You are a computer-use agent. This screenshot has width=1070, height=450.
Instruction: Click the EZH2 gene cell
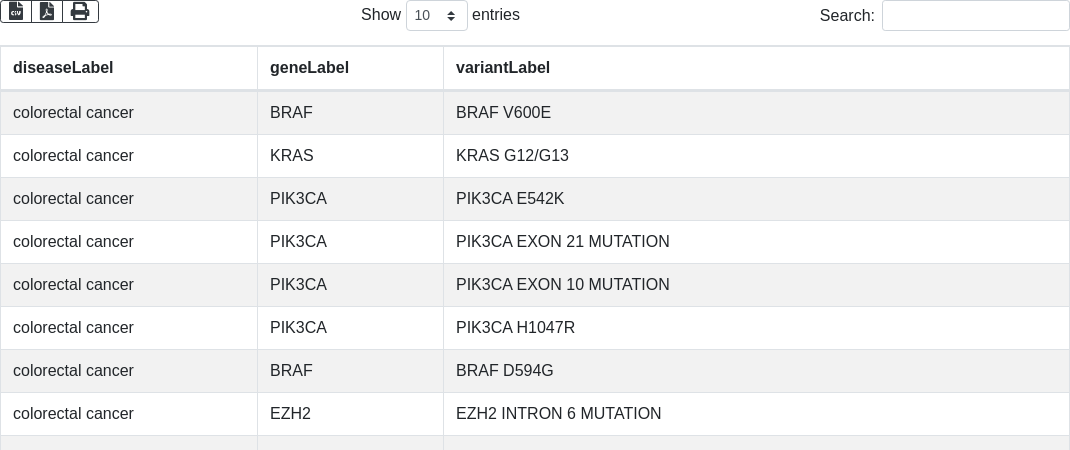350,414
